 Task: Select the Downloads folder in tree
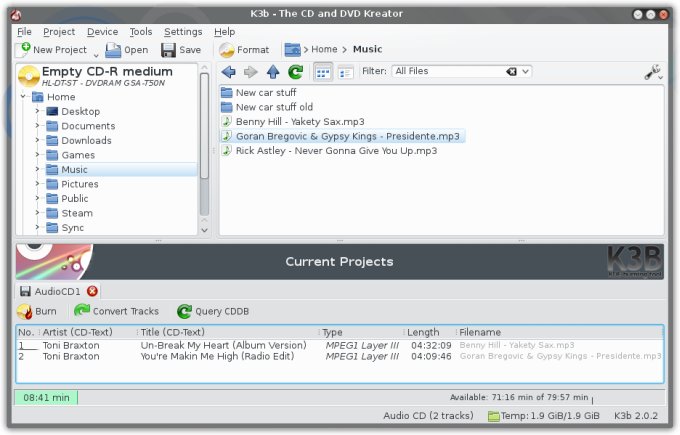tap(79, 141)
